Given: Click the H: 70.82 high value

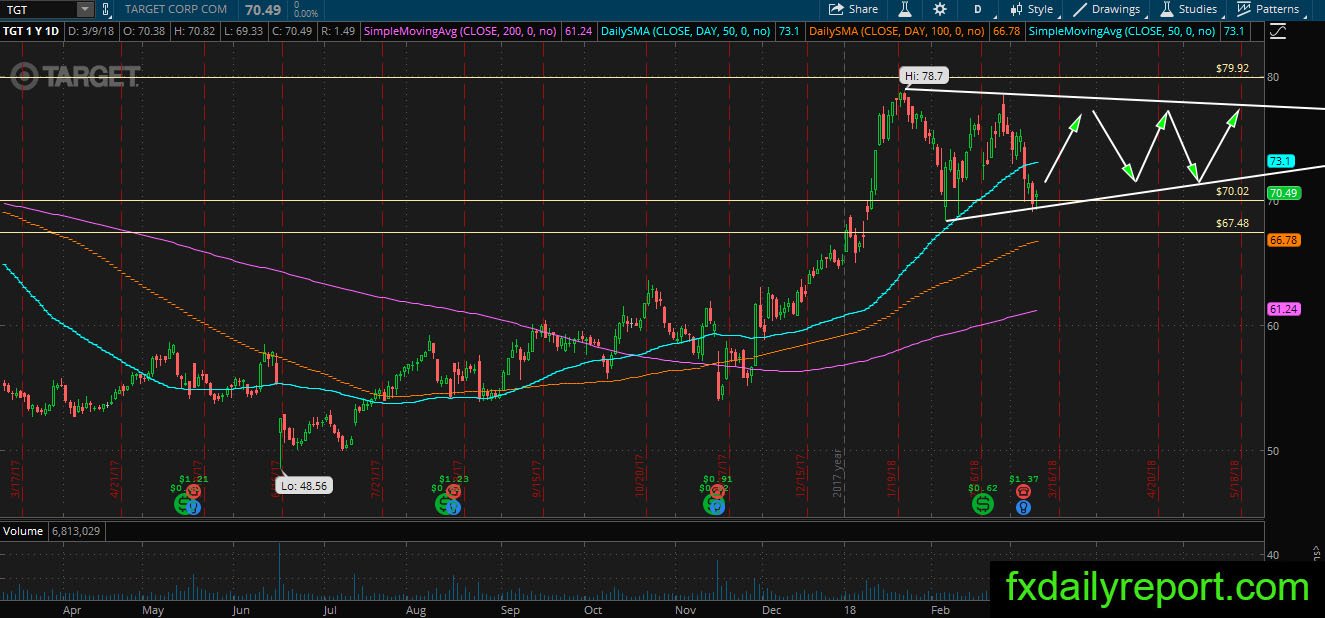Looking at the screenshot, I should coord(193,32).
